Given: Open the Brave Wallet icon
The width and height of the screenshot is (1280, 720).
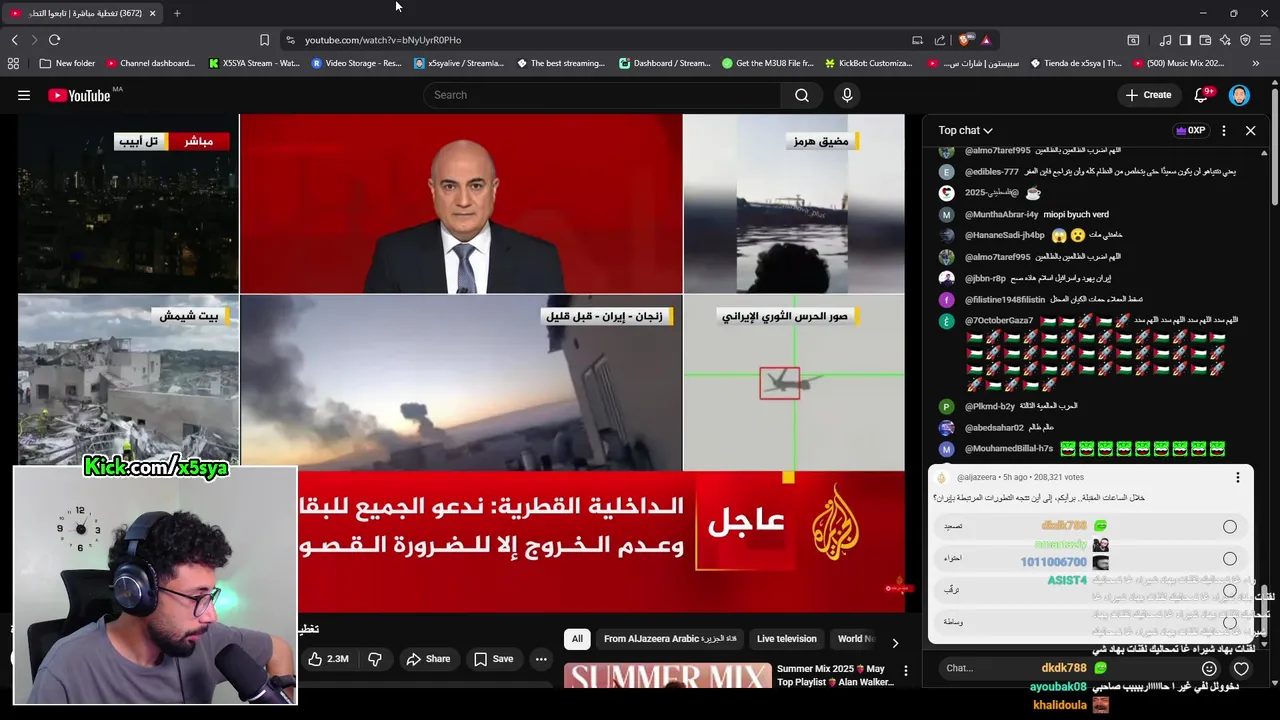Looking at the screenshot, I should point(1205,40).
